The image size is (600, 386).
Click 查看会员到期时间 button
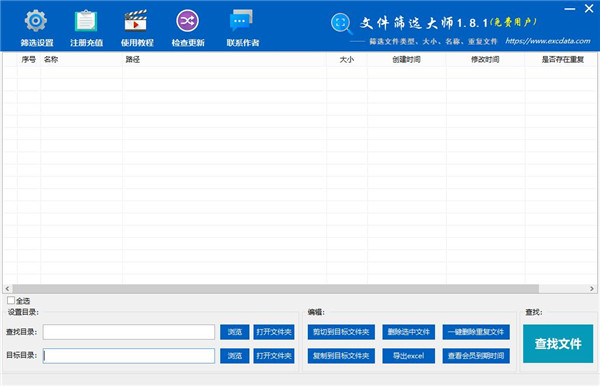[476, 356]
